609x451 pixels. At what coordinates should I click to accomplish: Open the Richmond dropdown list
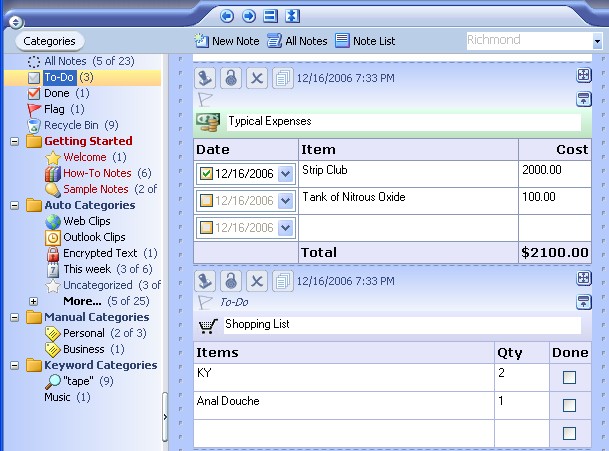click(595, 42)
